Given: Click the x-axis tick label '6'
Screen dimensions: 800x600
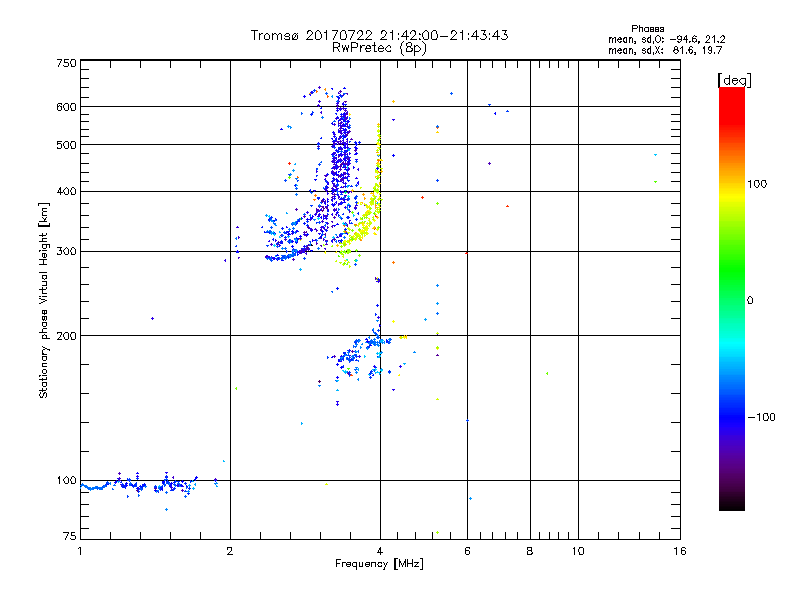Looking at the screenshot, I should [x=467, y=551].
